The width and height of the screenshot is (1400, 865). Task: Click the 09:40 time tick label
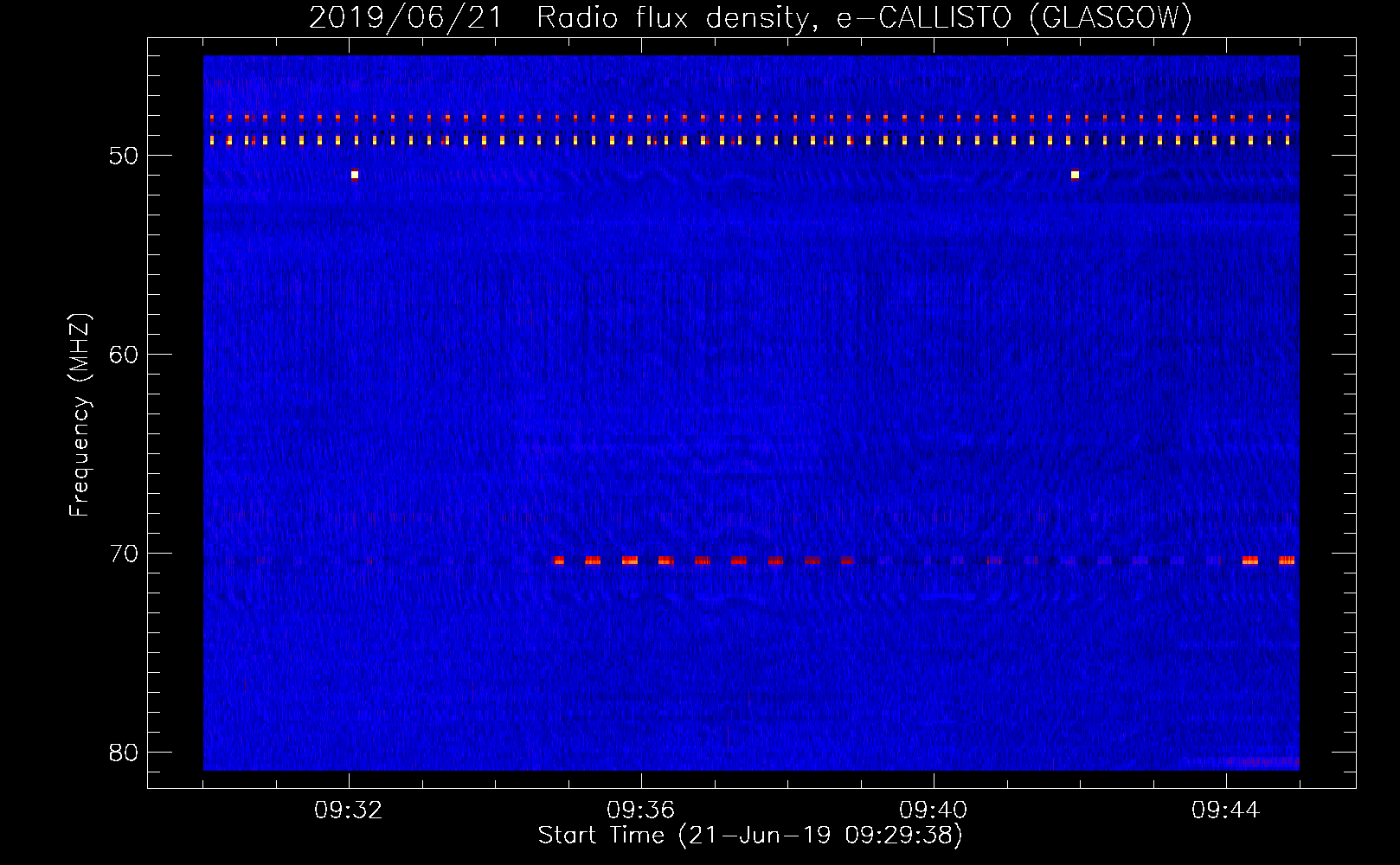coord(934,811)
